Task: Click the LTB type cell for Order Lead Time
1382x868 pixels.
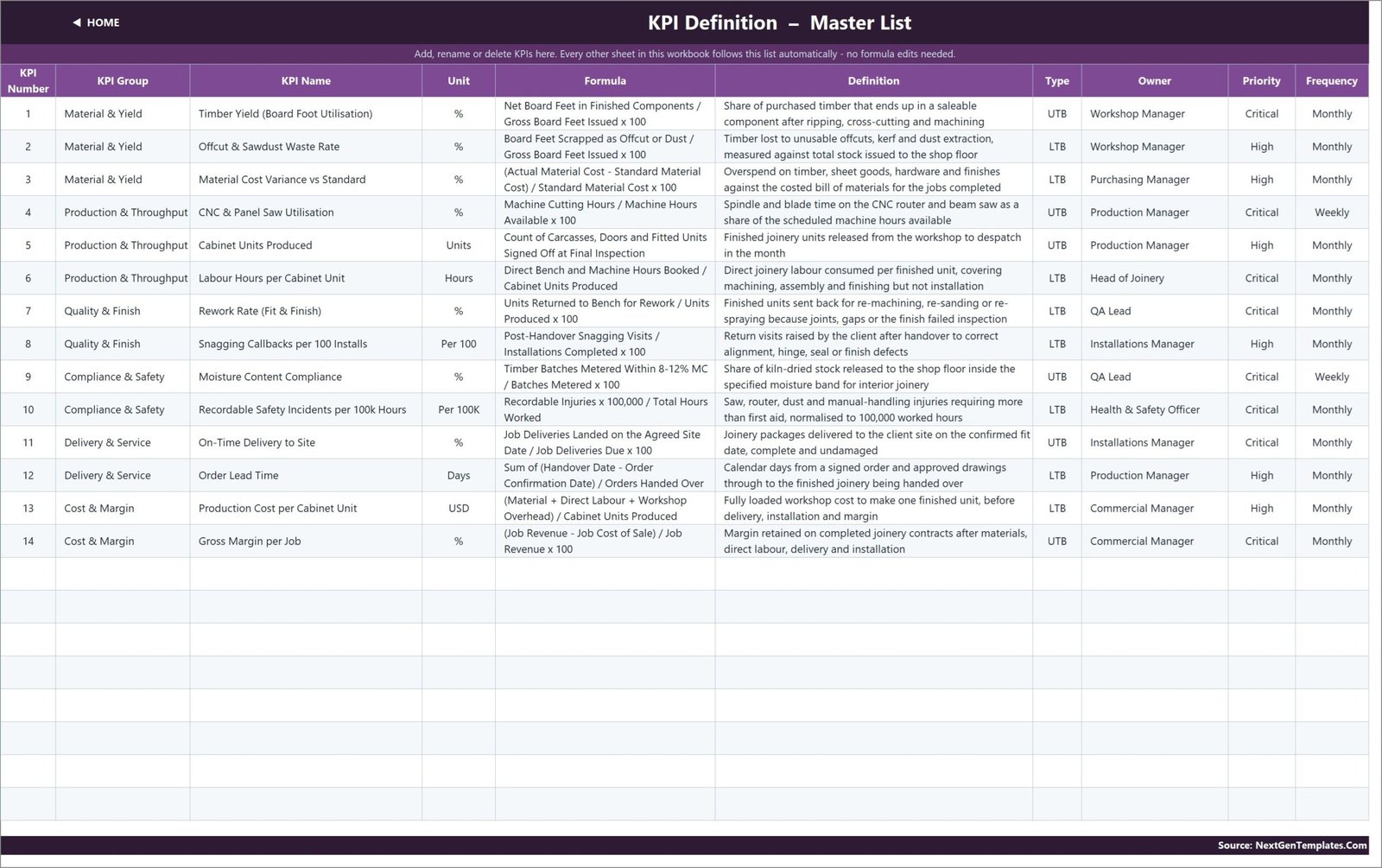Action: (1056, 475)
